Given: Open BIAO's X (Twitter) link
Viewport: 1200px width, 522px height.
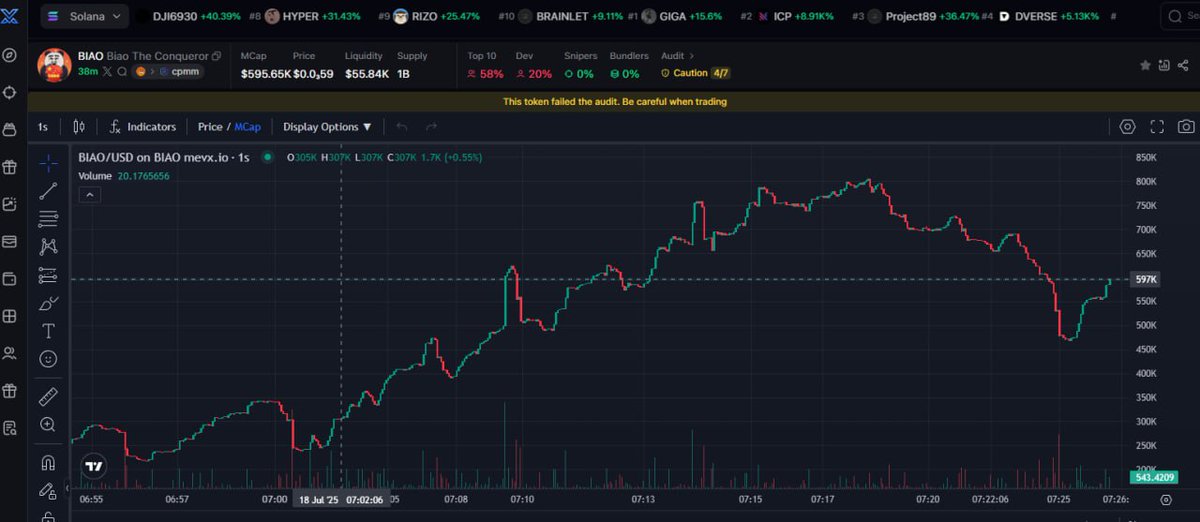Looking at the screenshot, I should pyautogui.click(x=106, y=72).
